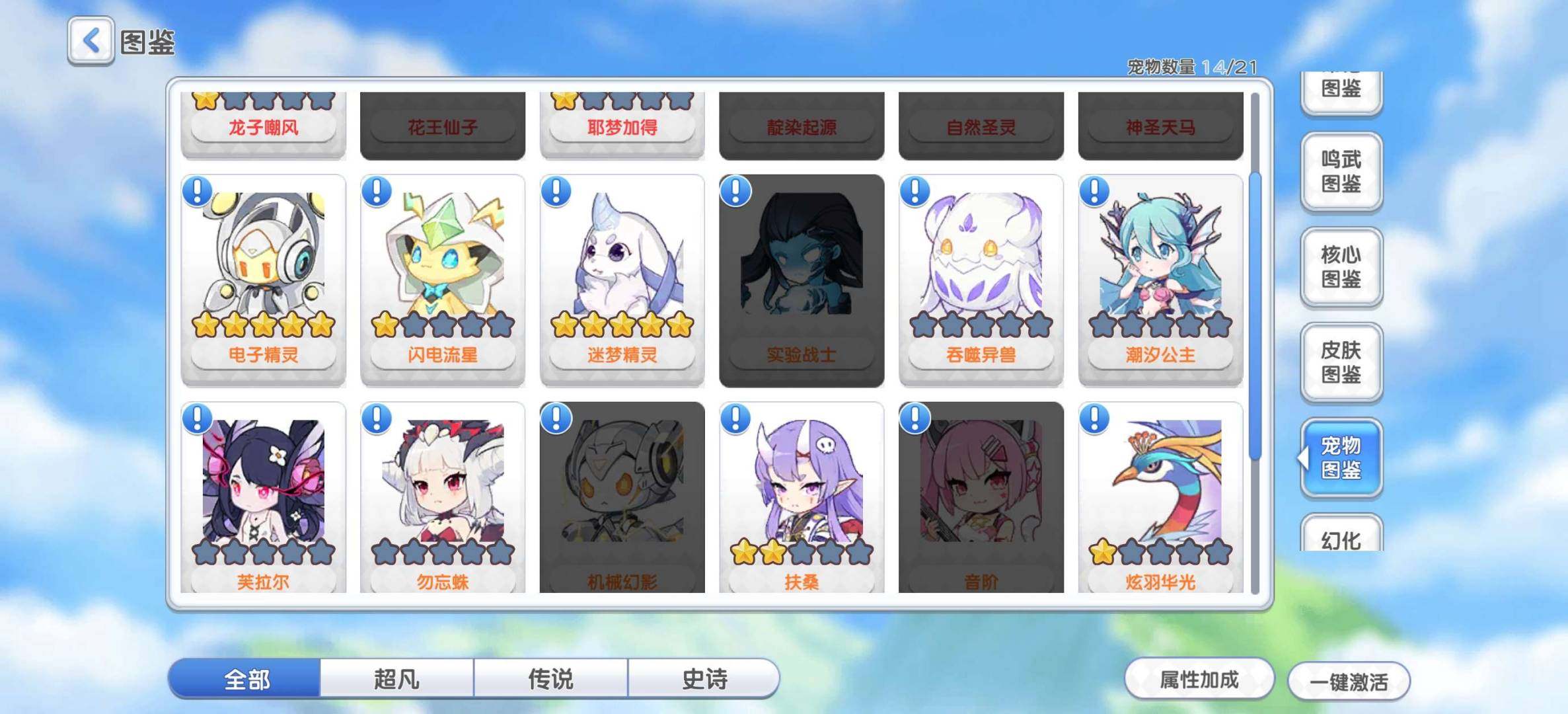Open the 吞噬异兽 pet portrait
This screenshot has width=1568, height=714.
point(981,253)
